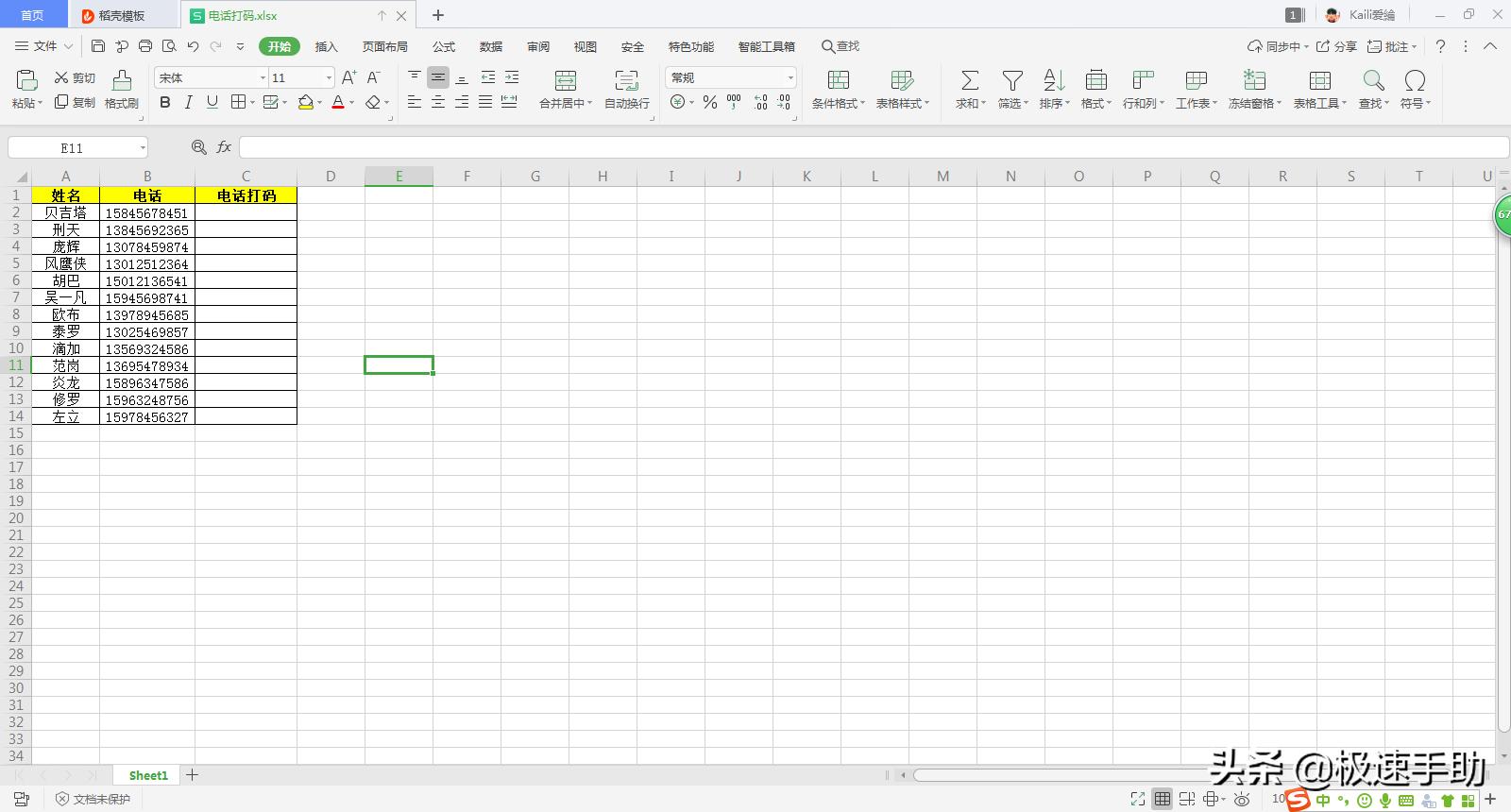Click cell B5 containing 13012512364
The image size is (1511, 812).
tap(146, 264)
